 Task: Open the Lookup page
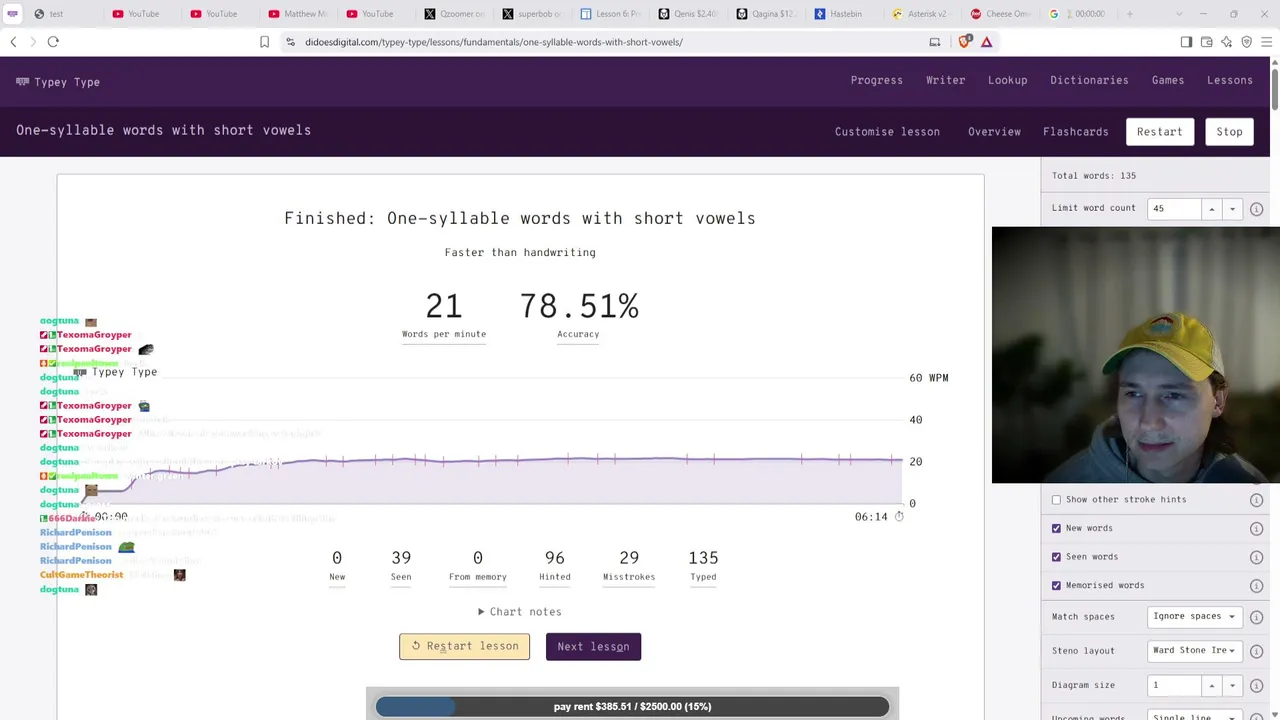pyautogui.click(x=1007, y=81)
